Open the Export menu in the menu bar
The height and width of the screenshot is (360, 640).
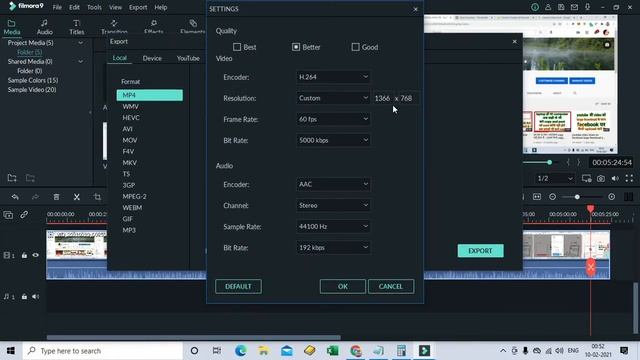pos(138,7)
